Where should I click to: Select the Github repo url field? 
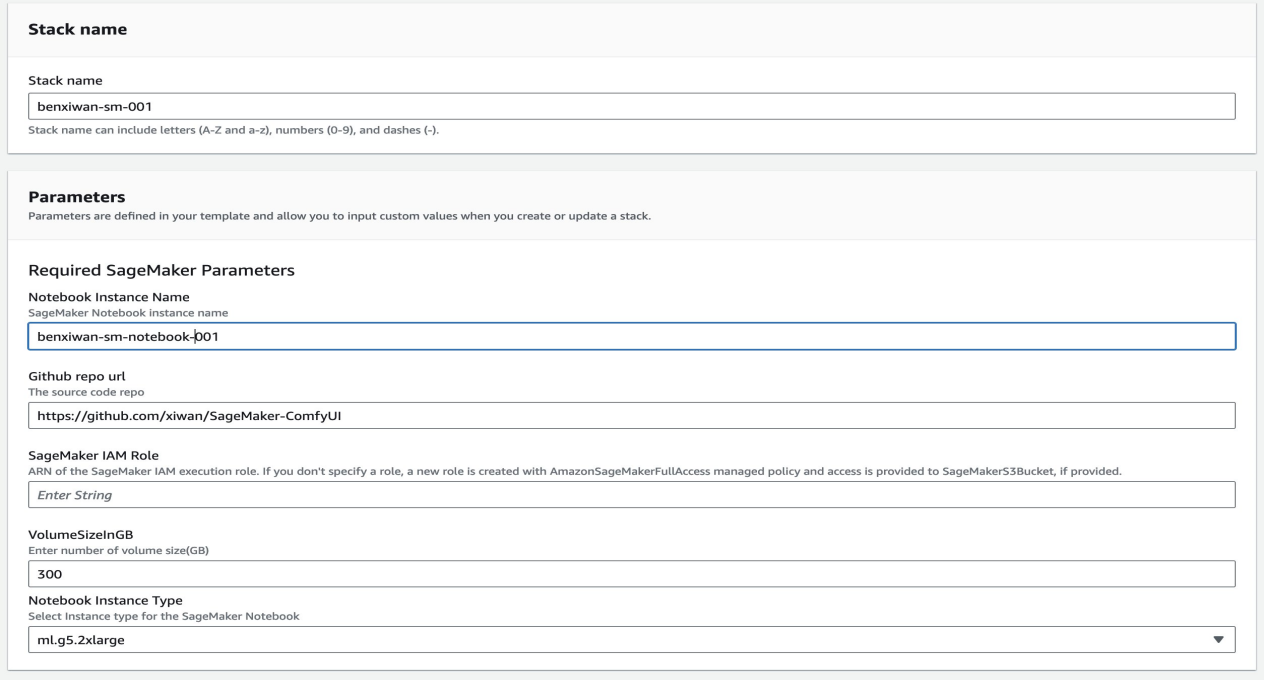pyautogui.click(x=632, y=415)
